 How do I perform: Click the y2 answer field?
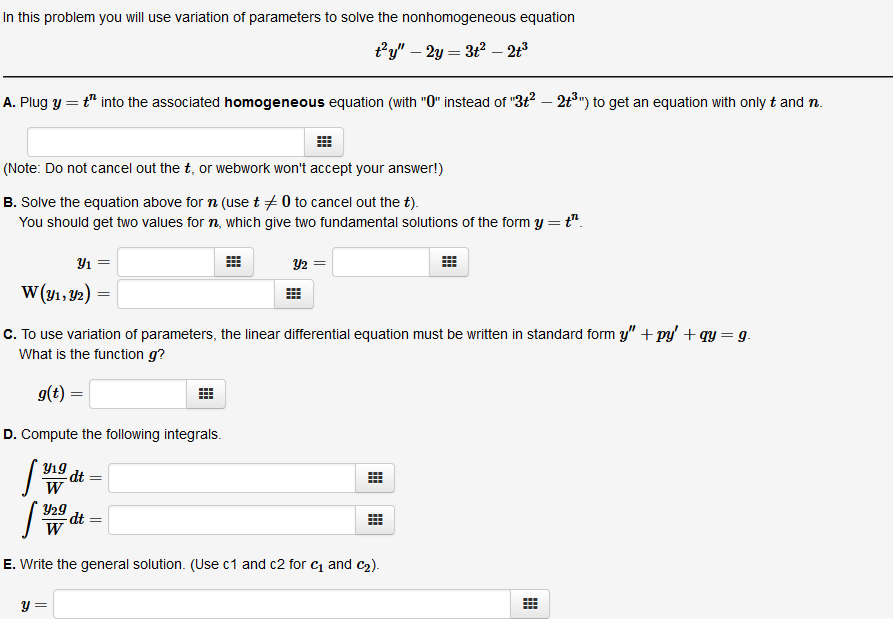pyautogui.click(x=380, y=261)
